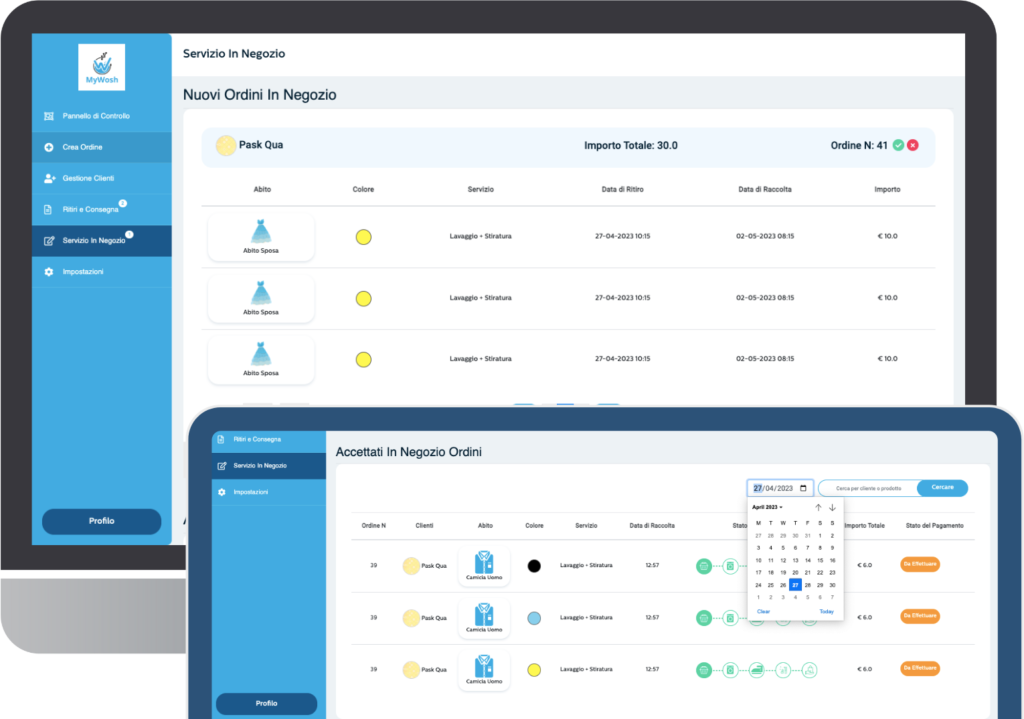
Task: Go to previous month with up arrow
Action: pos(818,507)
